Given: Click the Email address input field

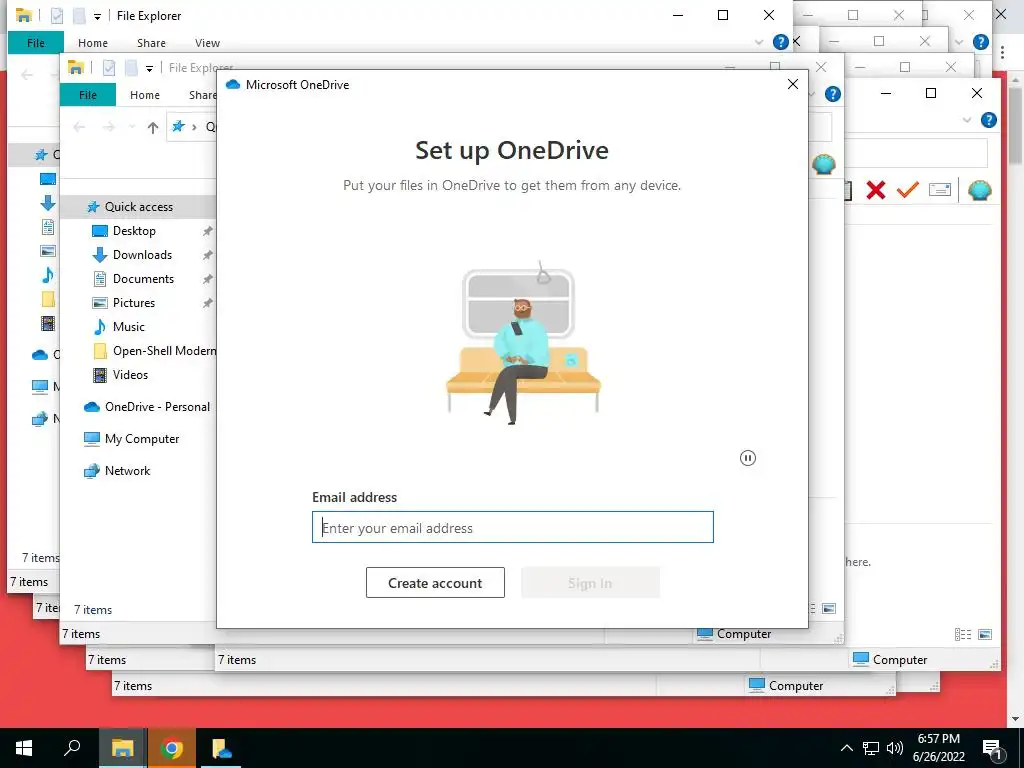Looking at the screenshot, I should click(x=513, y=527).
